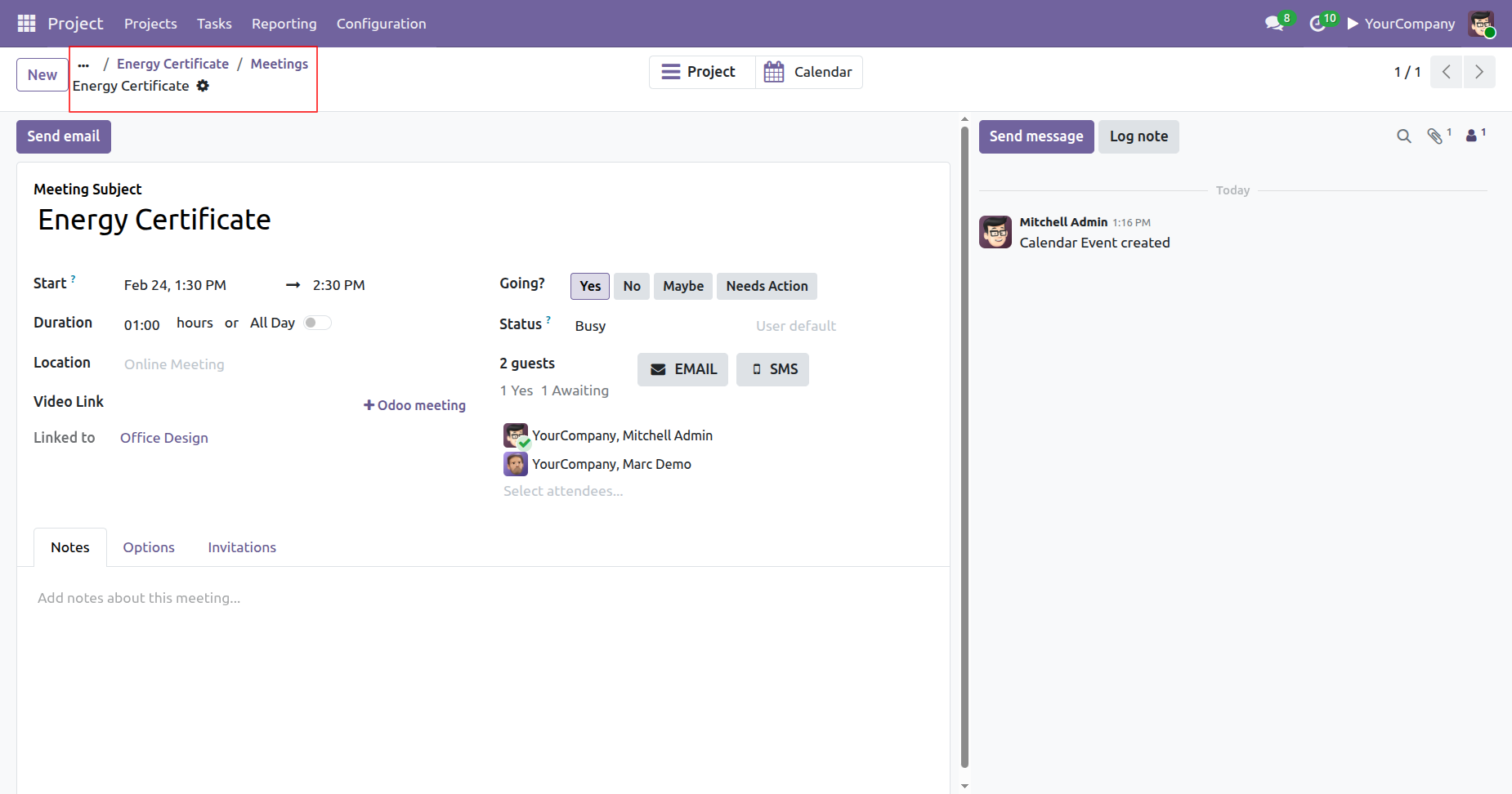Open the conversations chat bubble icon
This screenshot has height=794, width=1512.
pyautogui.click(x=1274, y=24)
